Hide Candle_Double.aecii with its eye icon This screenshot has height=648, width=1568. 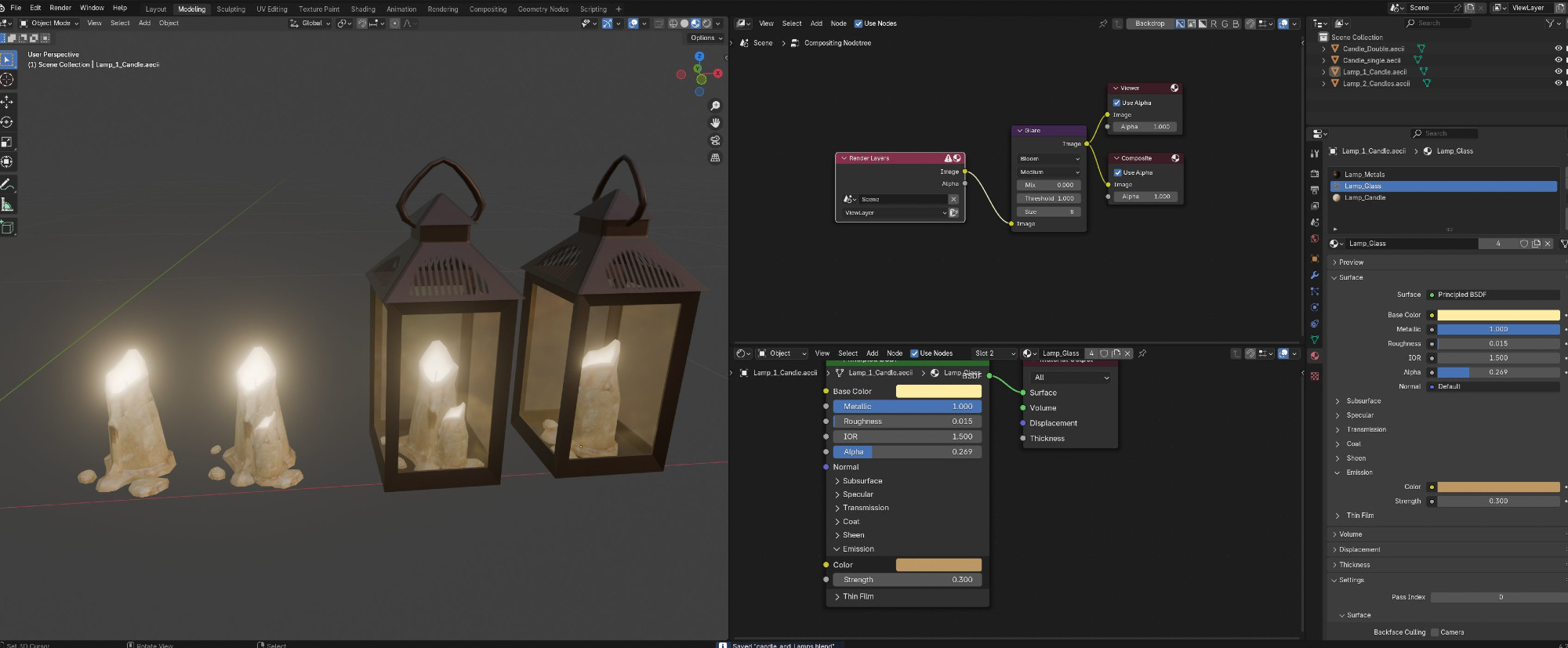click(x=1559, y=49)
